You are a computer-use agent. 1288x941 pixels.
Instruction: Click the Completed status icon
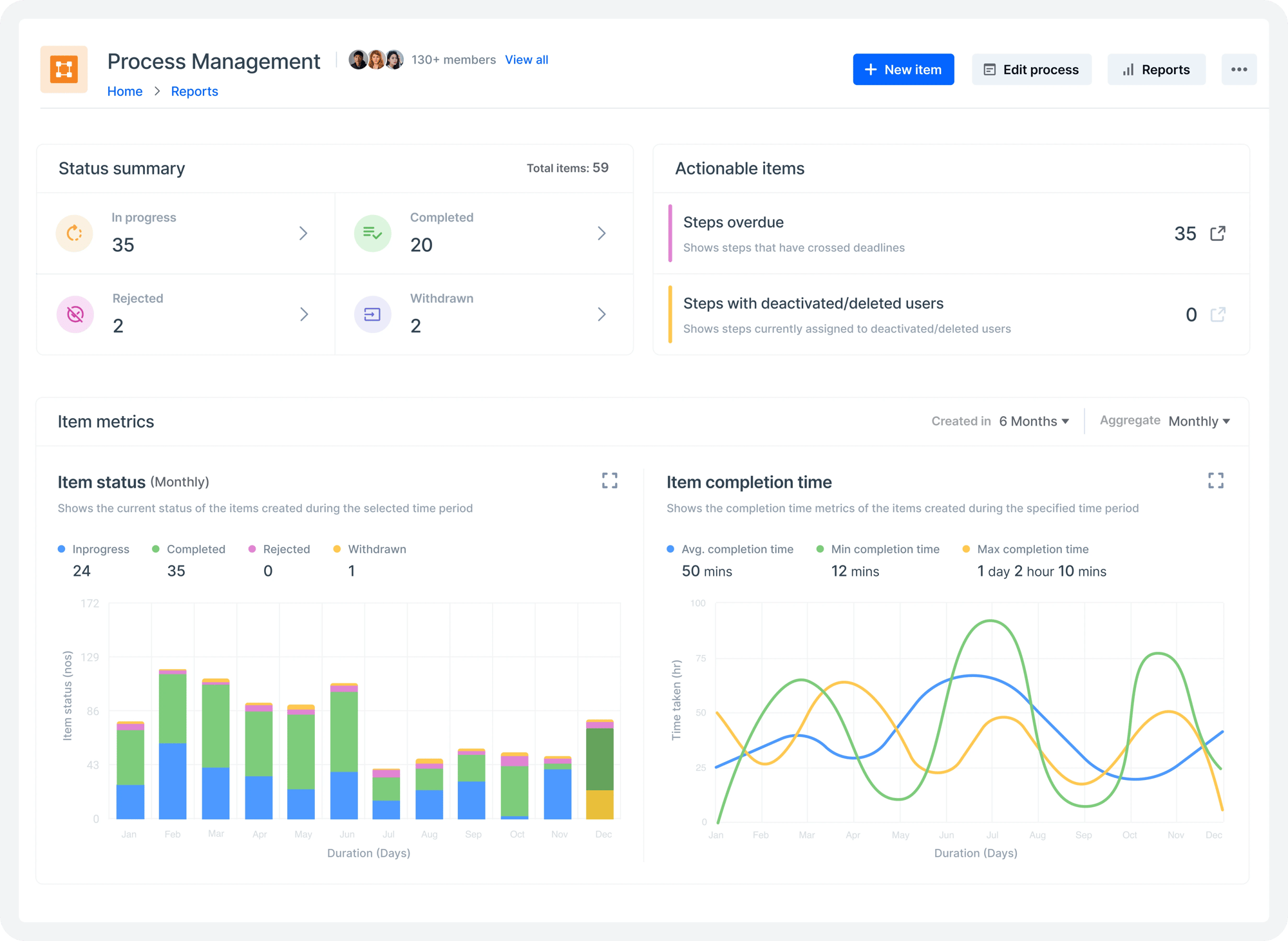coord(374,232)
